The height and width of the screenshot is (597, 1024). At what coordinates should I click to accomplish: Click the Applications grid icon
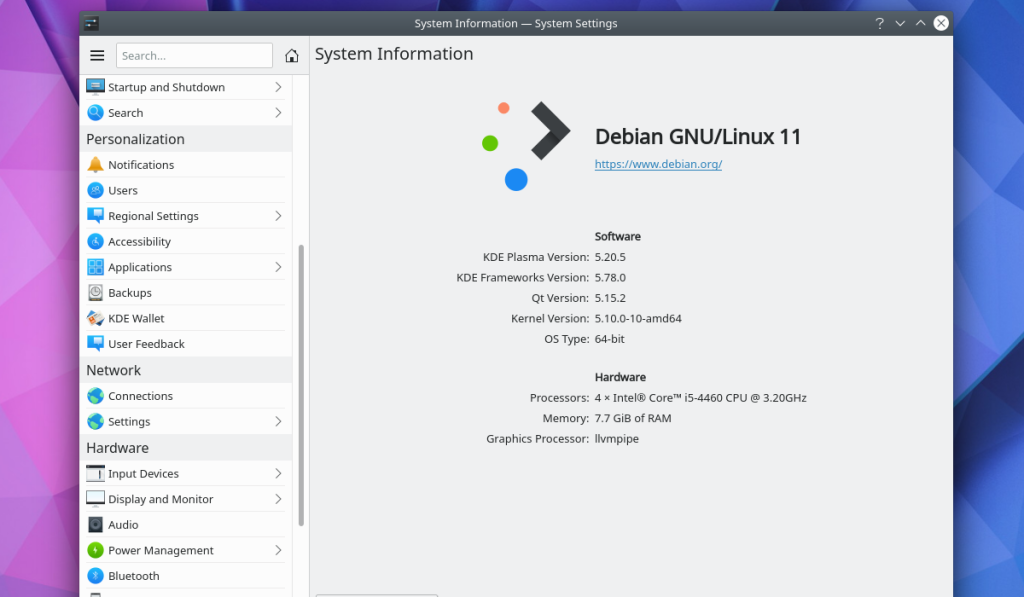click(95, 266)
